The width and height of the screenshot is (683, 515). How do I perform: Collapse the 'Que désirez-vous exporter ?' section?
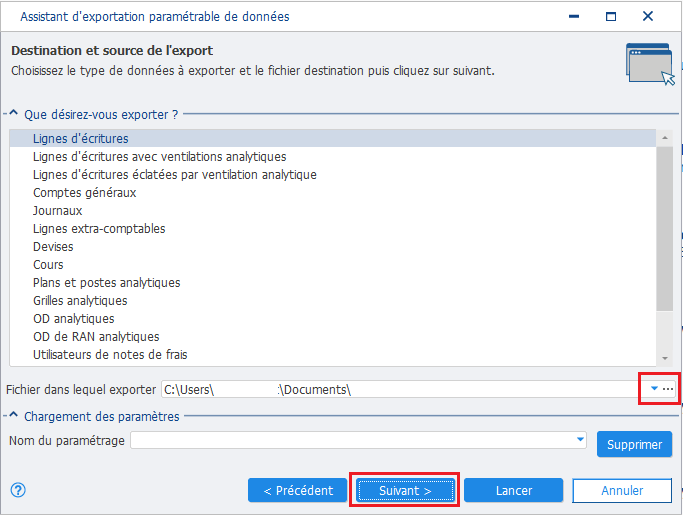(x=14, y=114)
